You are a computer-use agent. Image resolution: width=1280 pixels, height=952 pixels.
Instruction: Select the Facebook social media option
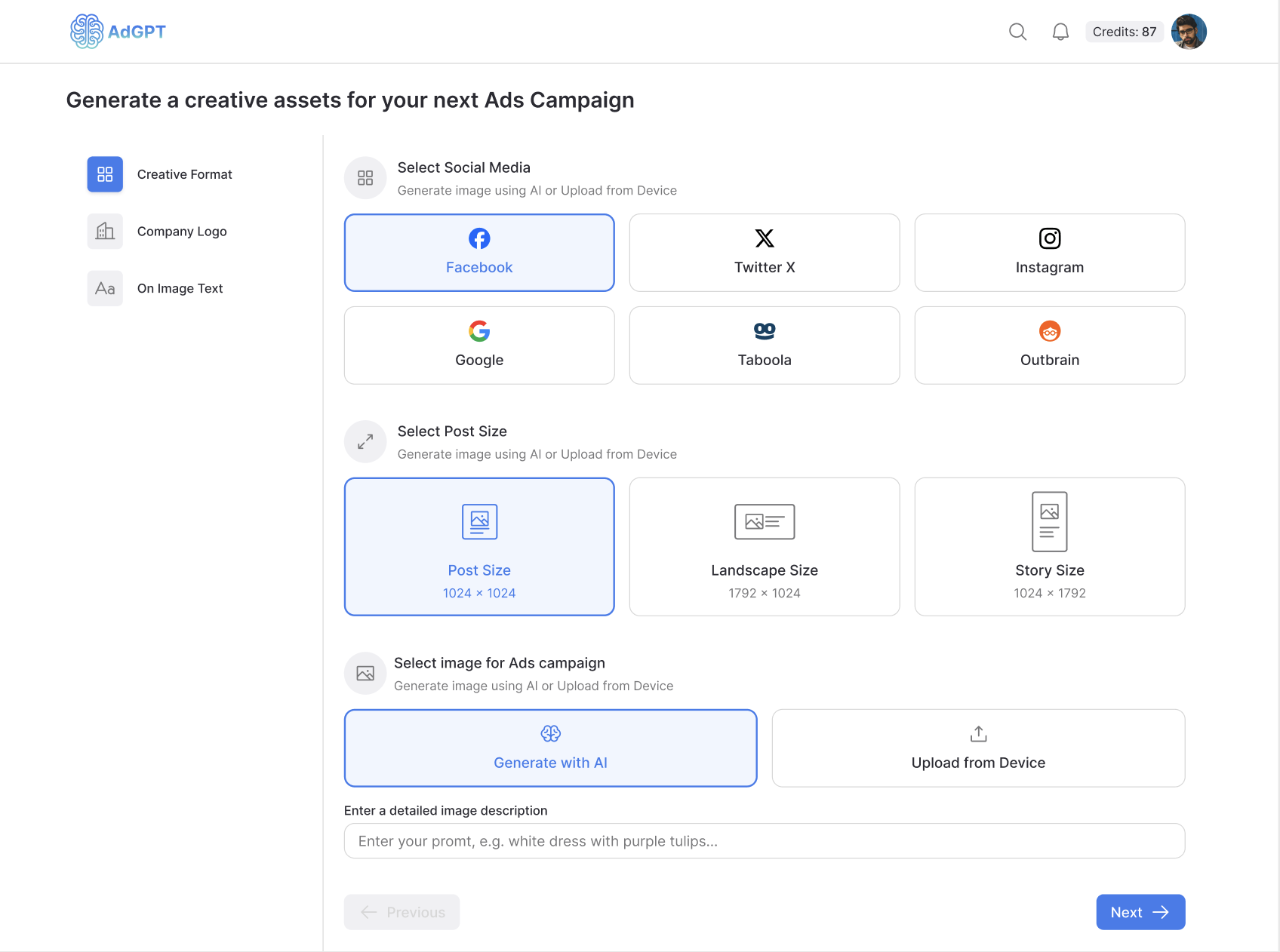479,253
